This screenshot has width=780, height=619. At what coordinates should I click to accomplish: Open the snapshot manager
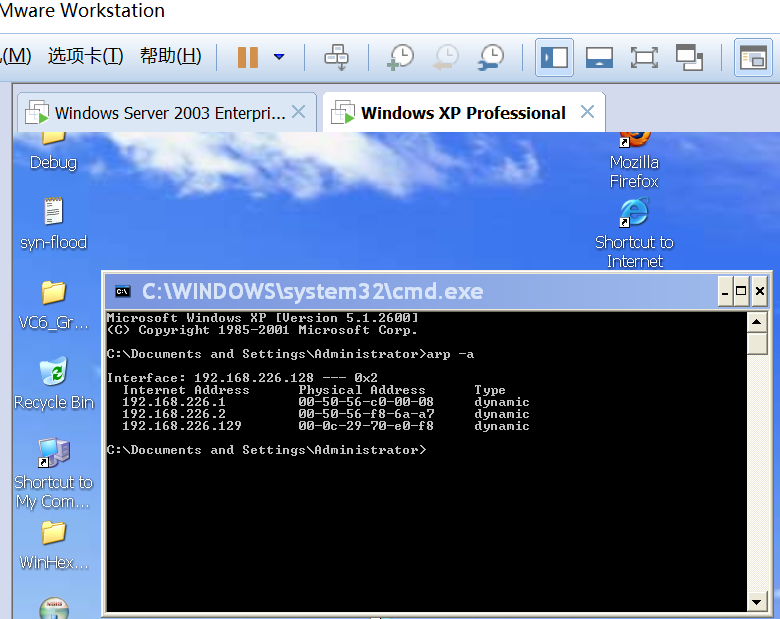pyautogui.click(x=490, y=57)
